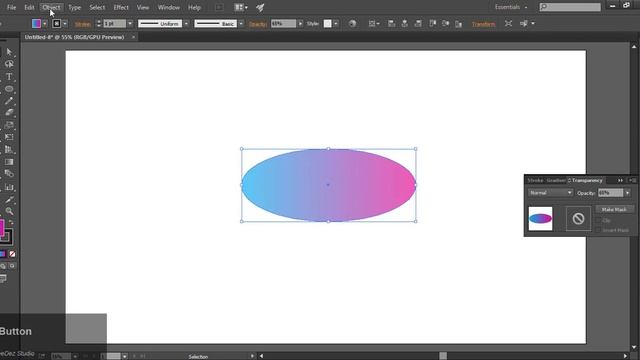This screenshot has height=360, width=640.
Task: Open graphic Style dropdown arrow
Action: (336, 24)
